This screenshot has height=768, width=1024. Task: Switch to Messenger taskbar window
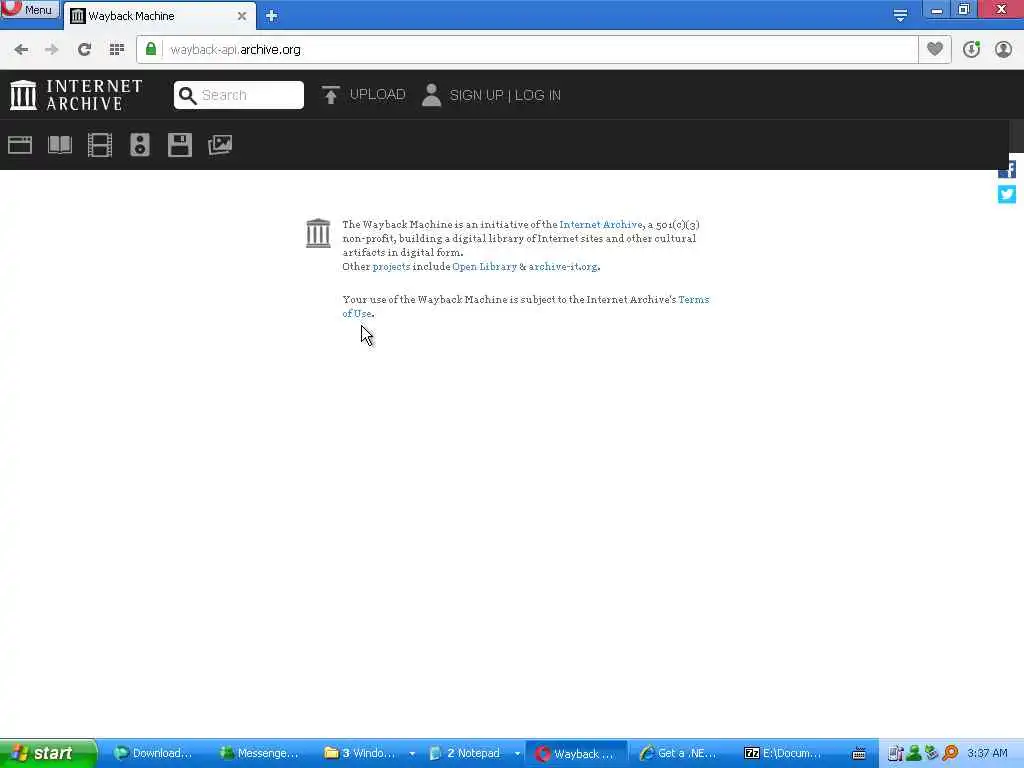(x=259, y=754)
